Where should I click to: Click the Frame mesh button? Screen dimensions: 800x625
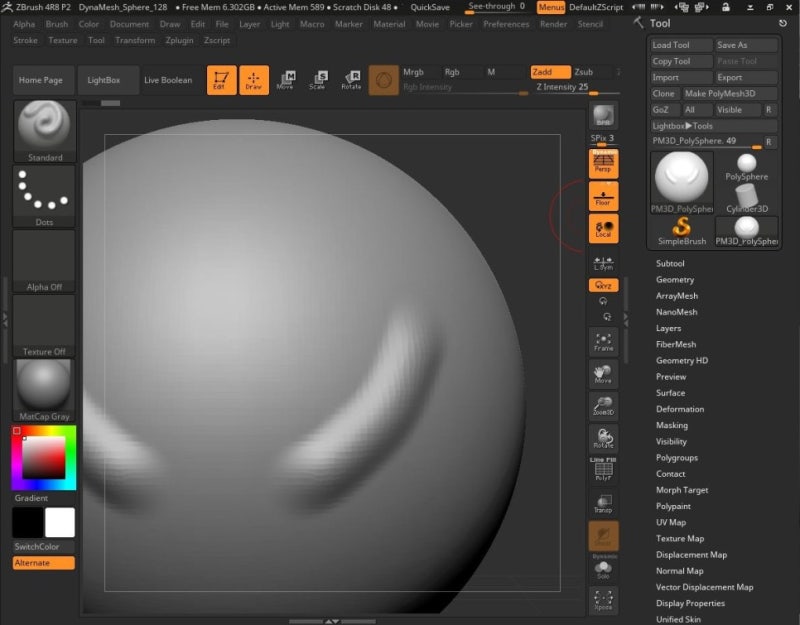click(604, 342)
